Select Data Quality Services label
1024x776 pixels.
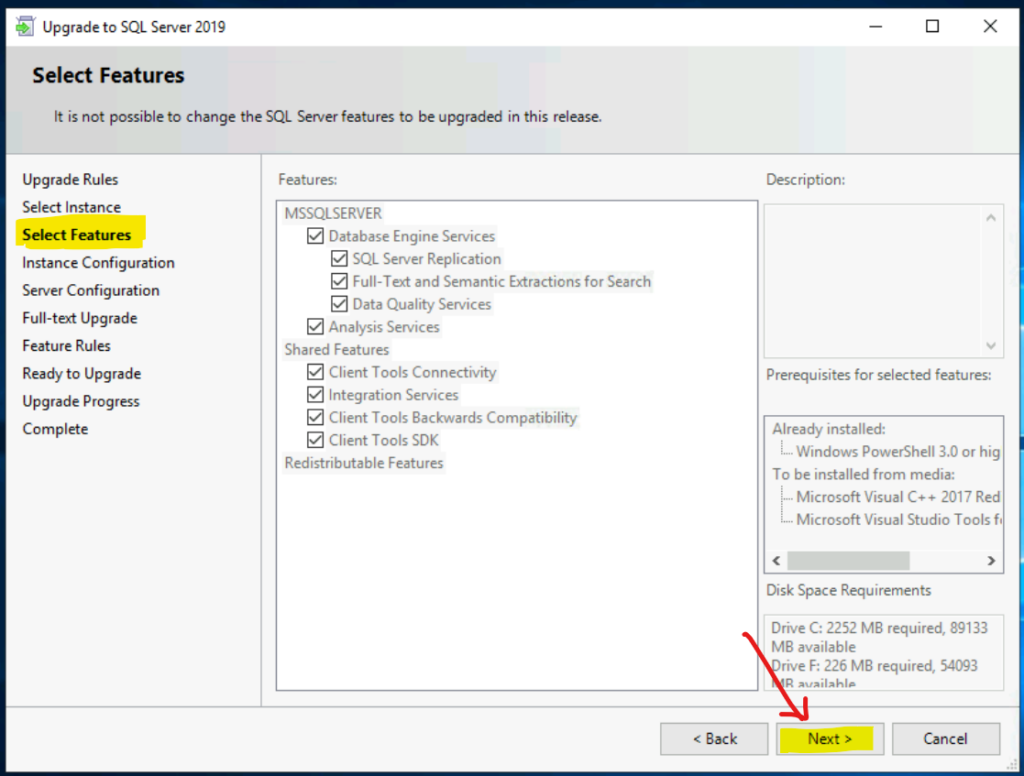(421, 304)
